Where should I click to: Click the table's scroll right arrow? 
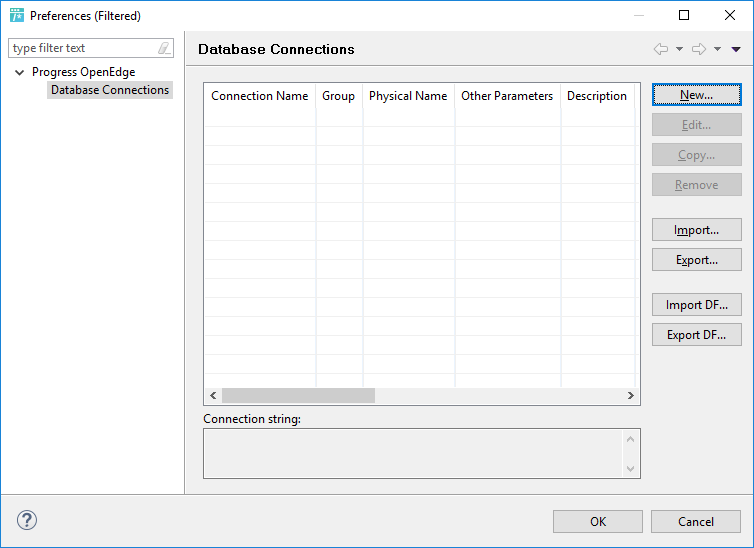click(x=630, y=396)
